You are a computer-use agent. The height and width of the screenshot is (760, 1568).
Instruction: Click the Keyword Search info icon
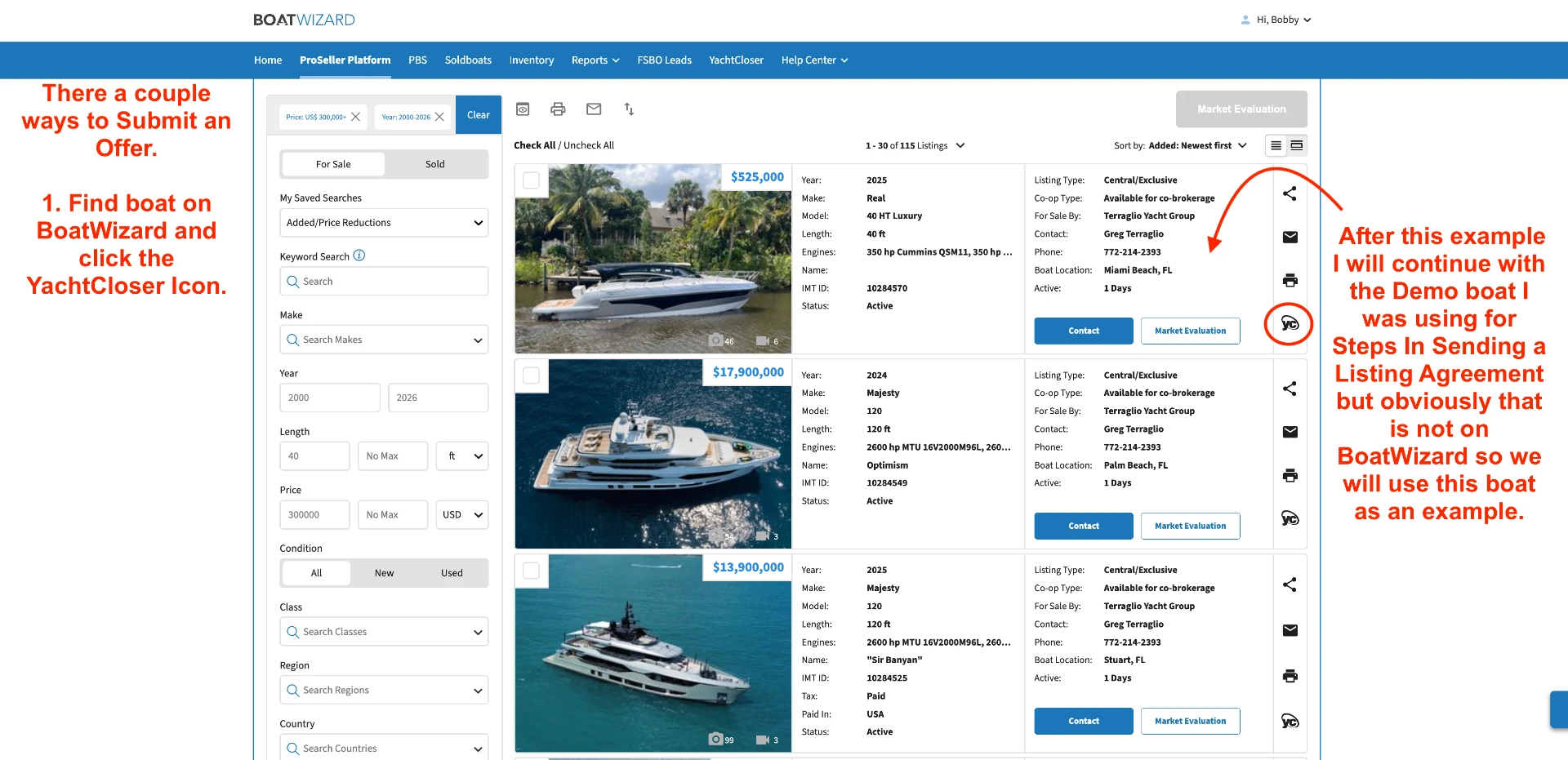(359, 256)
